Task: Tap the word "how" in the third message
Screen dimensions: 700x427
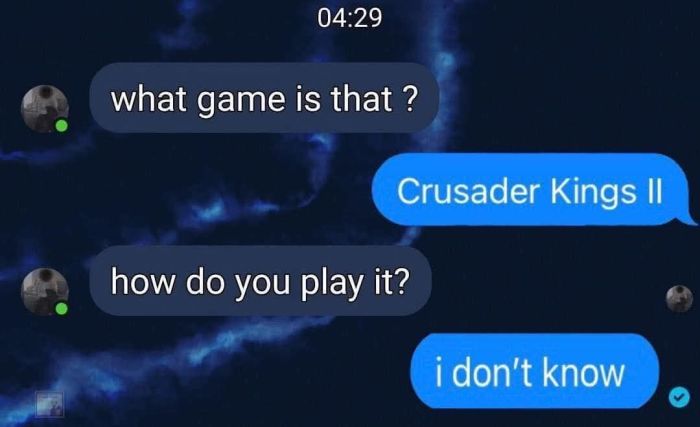Action: click(x=143, y=281)
